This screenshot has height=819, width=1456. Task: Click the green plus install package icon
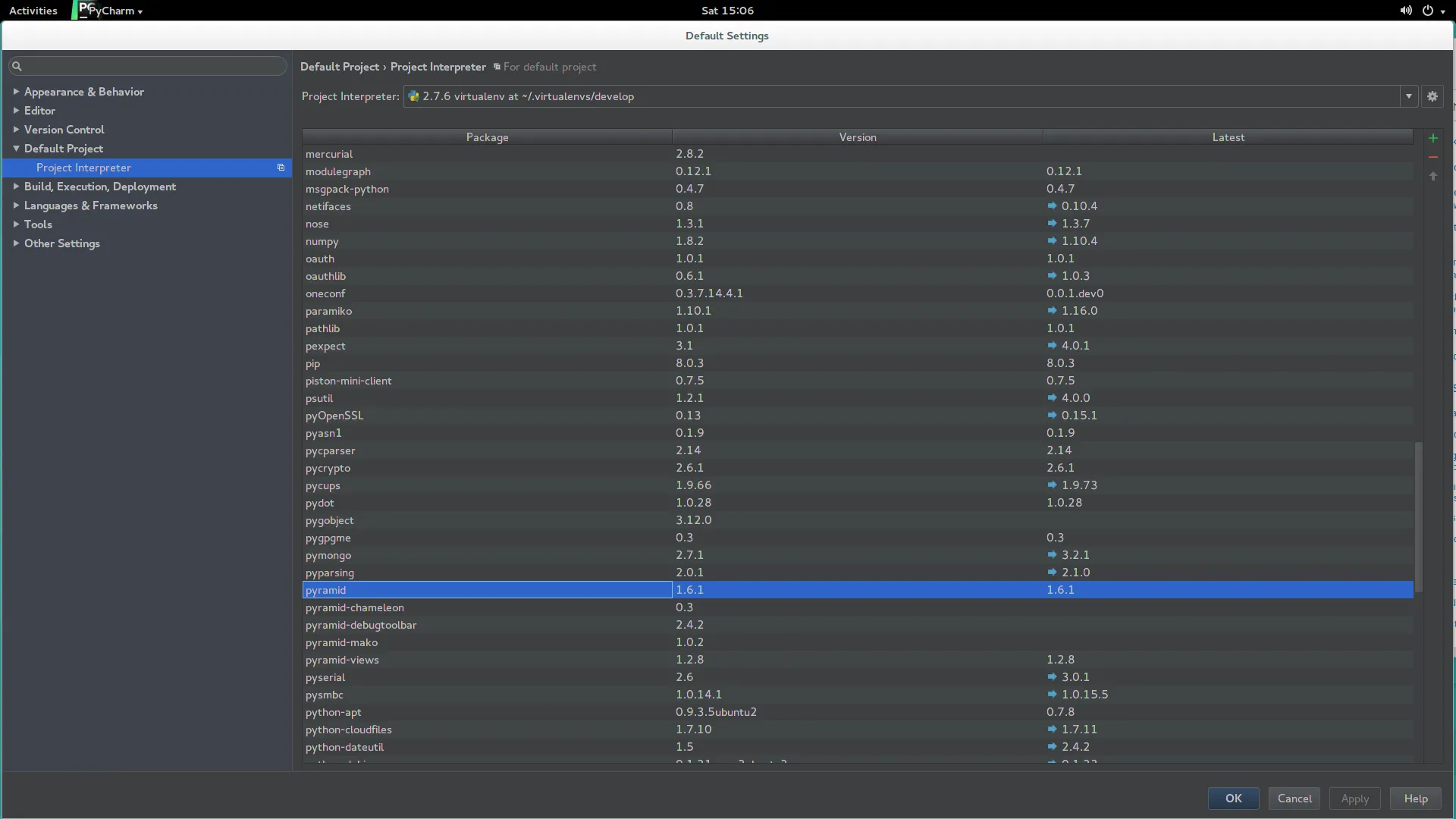(1432, 138)
